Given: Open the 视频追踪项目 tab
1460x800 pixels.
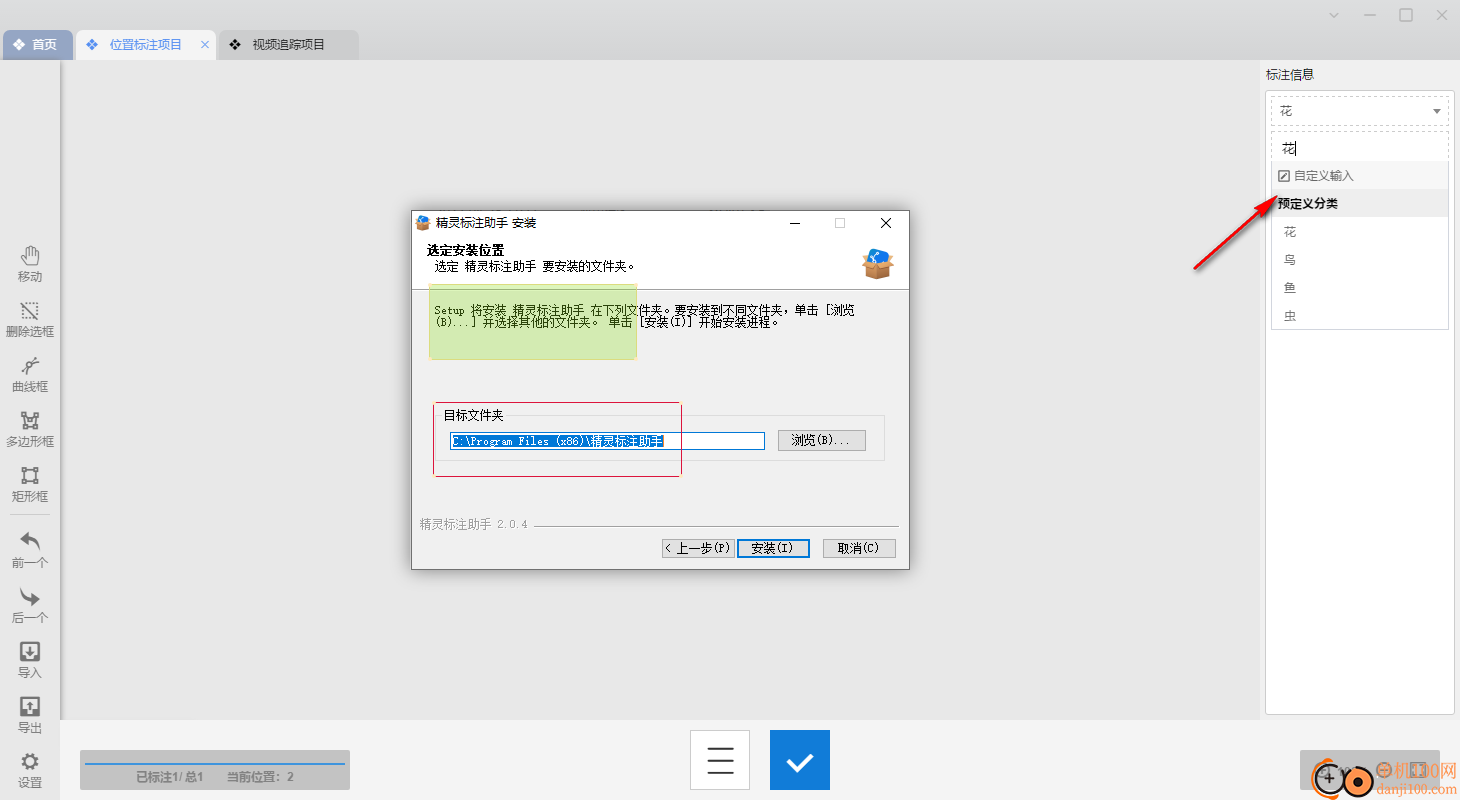Looking at the screenshot, I should coord(288,45).
